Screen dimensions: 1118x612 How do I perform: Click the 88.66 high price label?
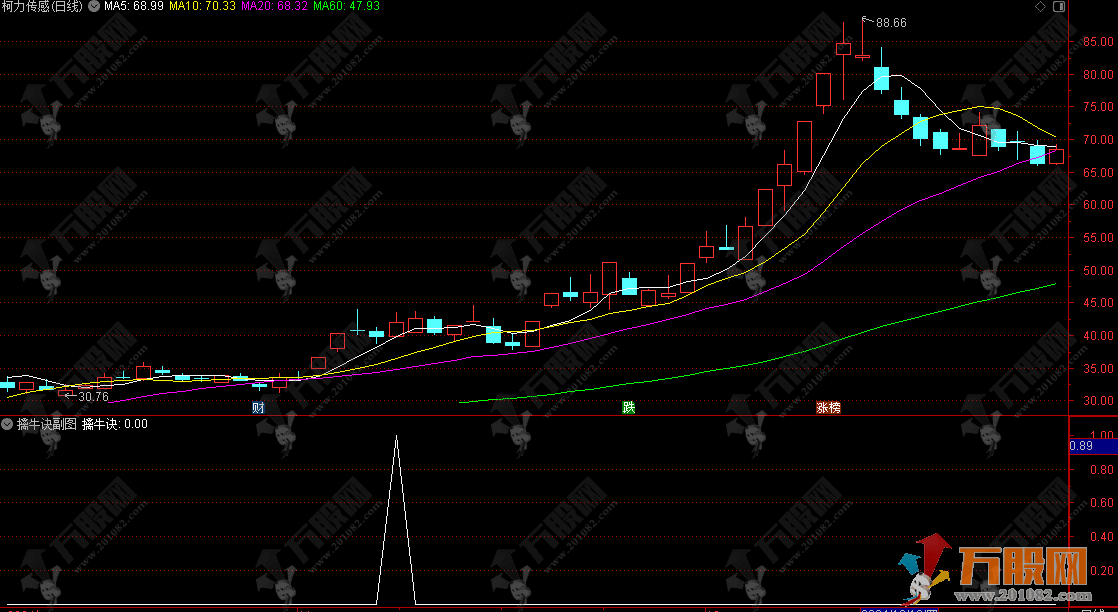click(x=891, y=23)
